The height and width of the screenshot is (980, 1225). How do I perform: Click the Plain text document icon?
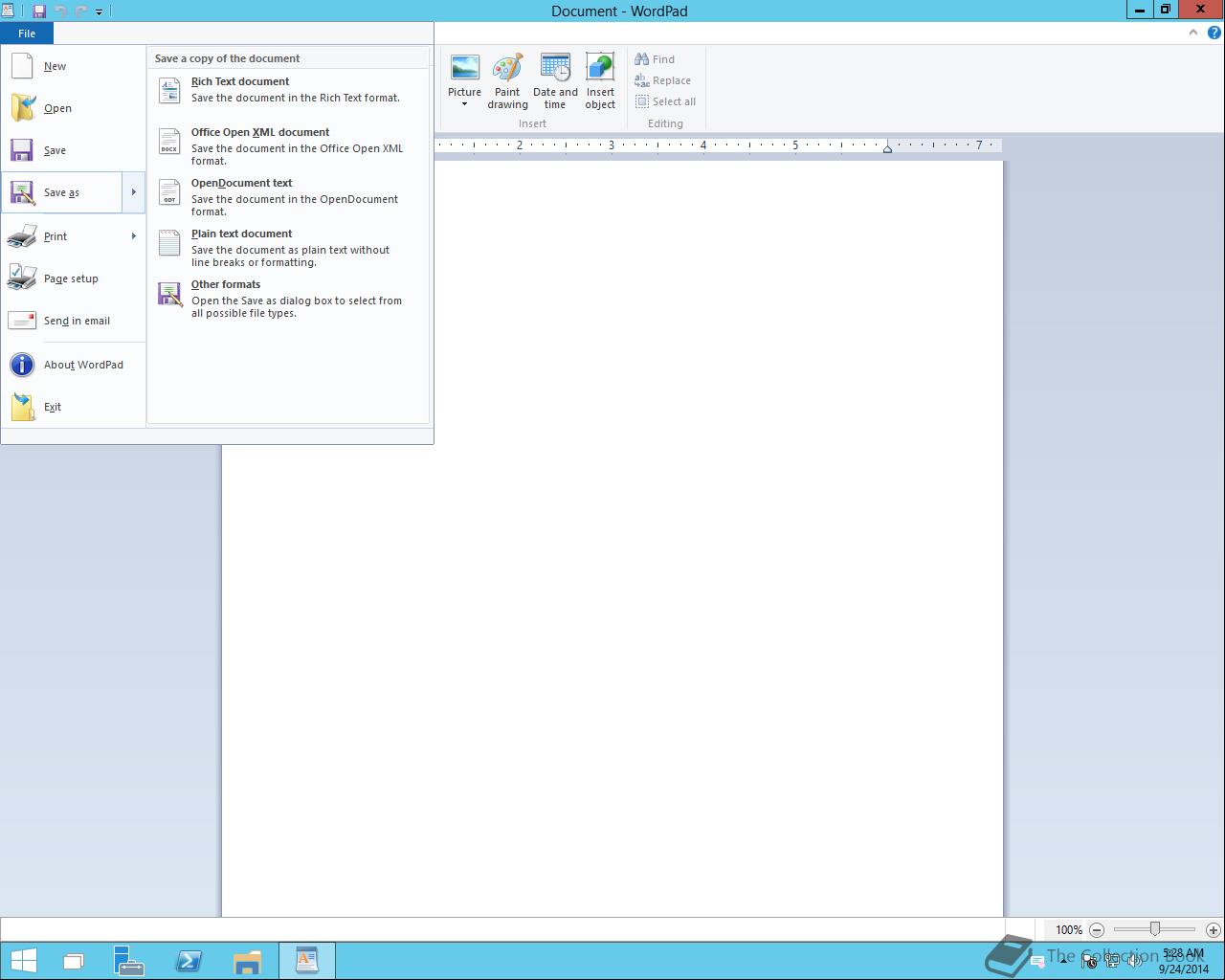pyautogui.click(x=169, y=243)
